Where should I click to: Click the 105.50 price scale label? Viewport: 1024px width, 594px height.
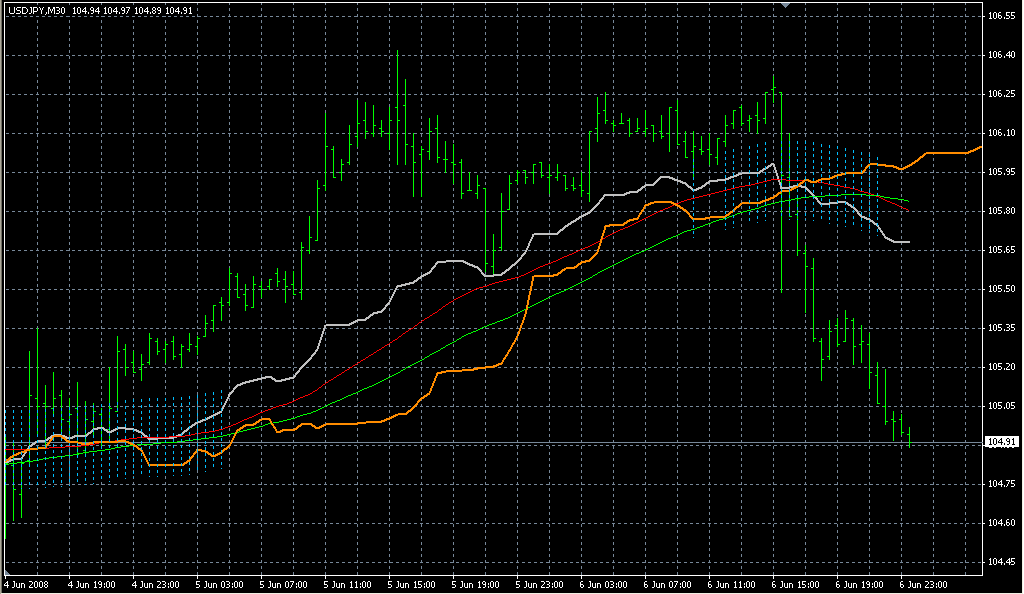click(x=1001, y=289)
